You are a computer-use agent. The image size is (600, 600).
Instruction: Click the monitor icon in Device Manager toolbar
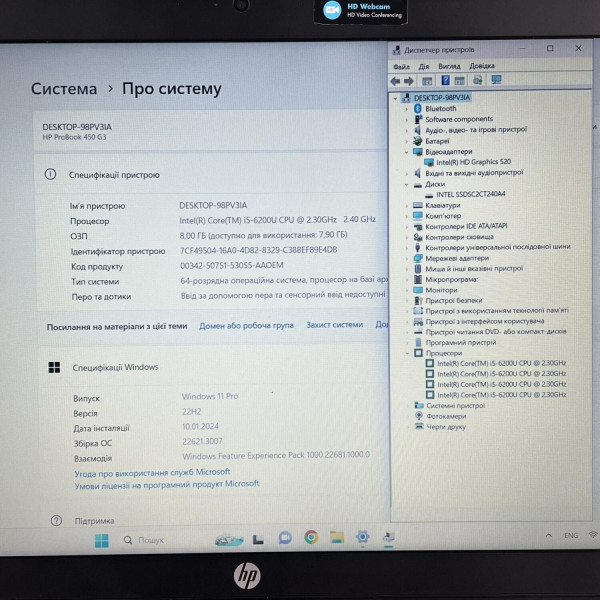[x=496, y=80]
